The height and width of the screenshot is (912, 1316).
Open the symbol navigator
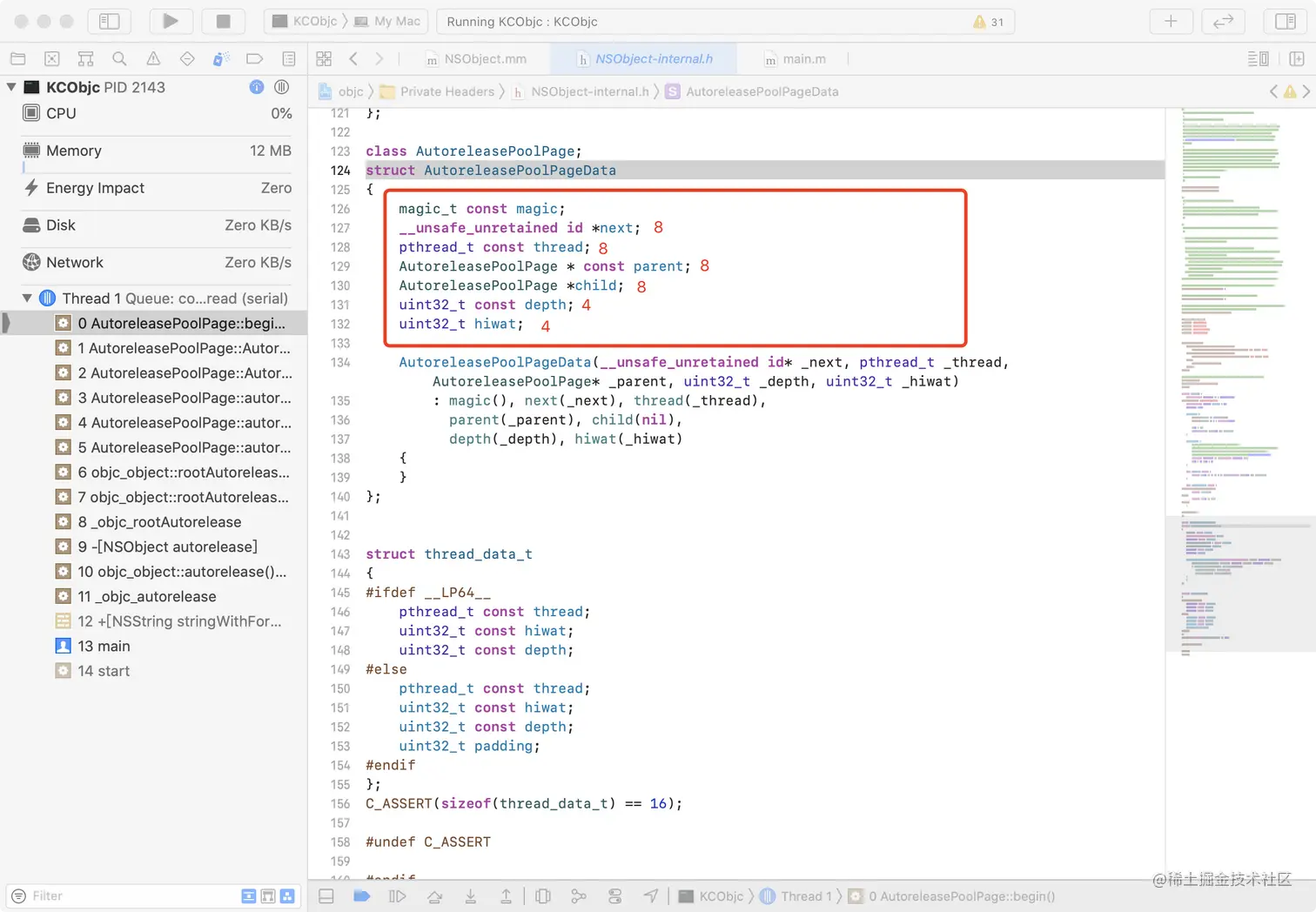coord(85,58)
